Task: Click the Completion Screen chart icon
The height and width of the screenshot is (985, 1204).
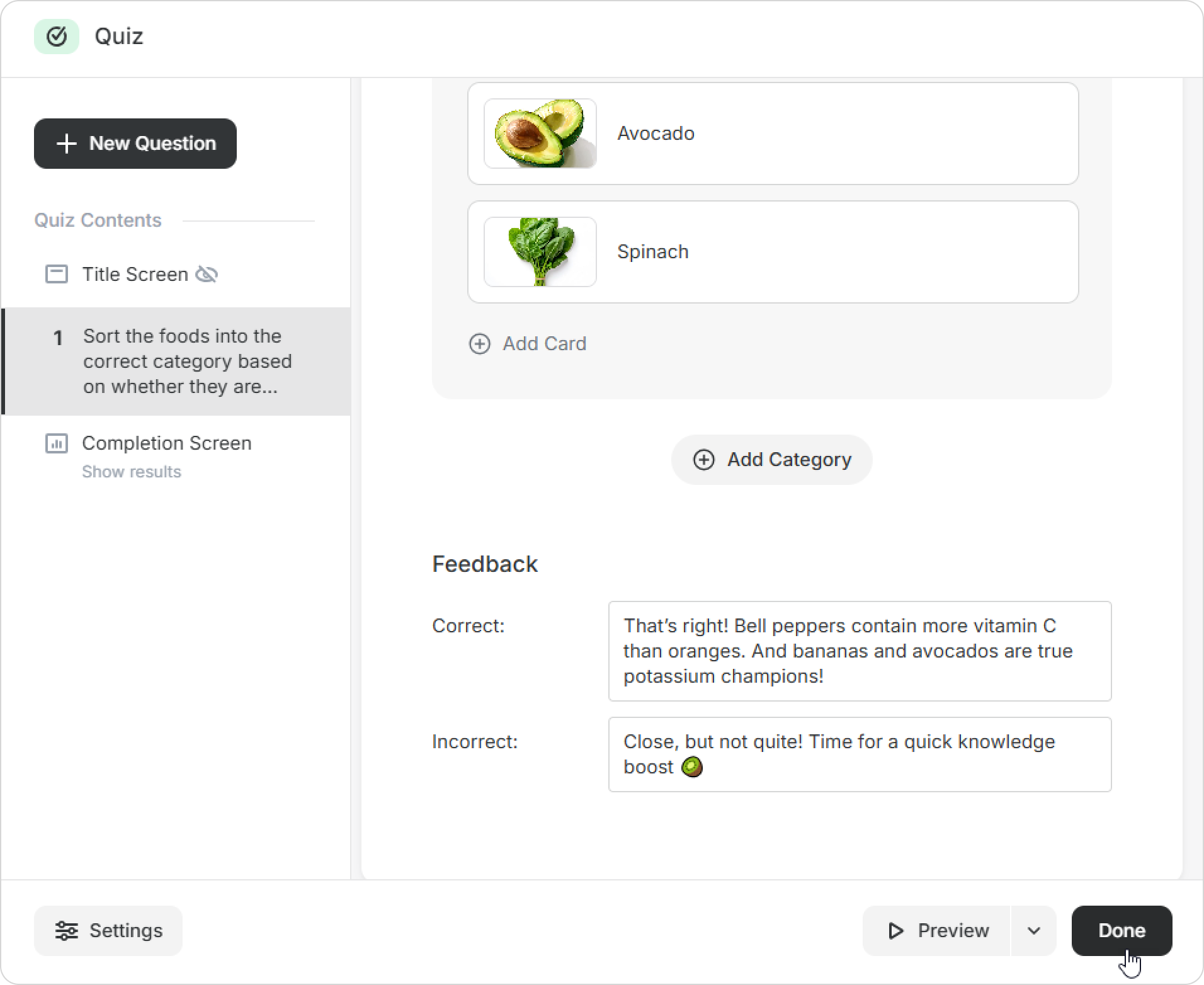Action: (x=57, y=443)
